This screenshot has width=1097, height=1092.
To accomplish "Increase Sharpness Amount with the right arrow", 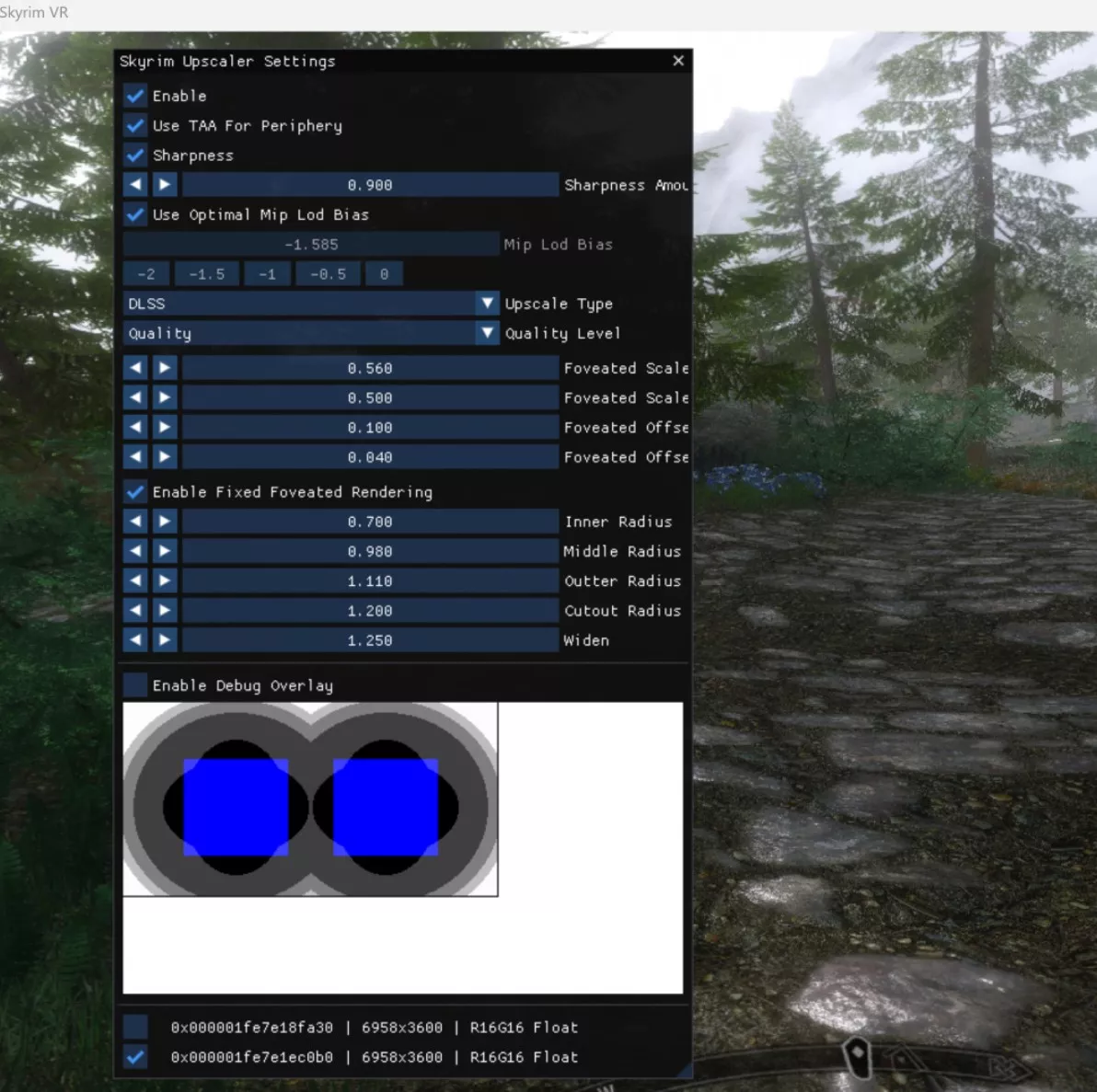I will [165, 185].
